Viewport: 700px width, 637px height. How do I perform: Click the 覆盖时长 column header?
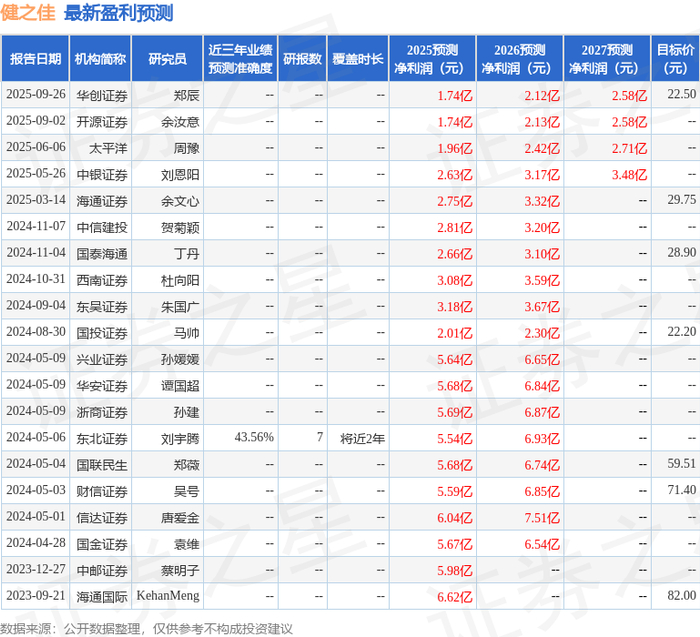[358, 59]
